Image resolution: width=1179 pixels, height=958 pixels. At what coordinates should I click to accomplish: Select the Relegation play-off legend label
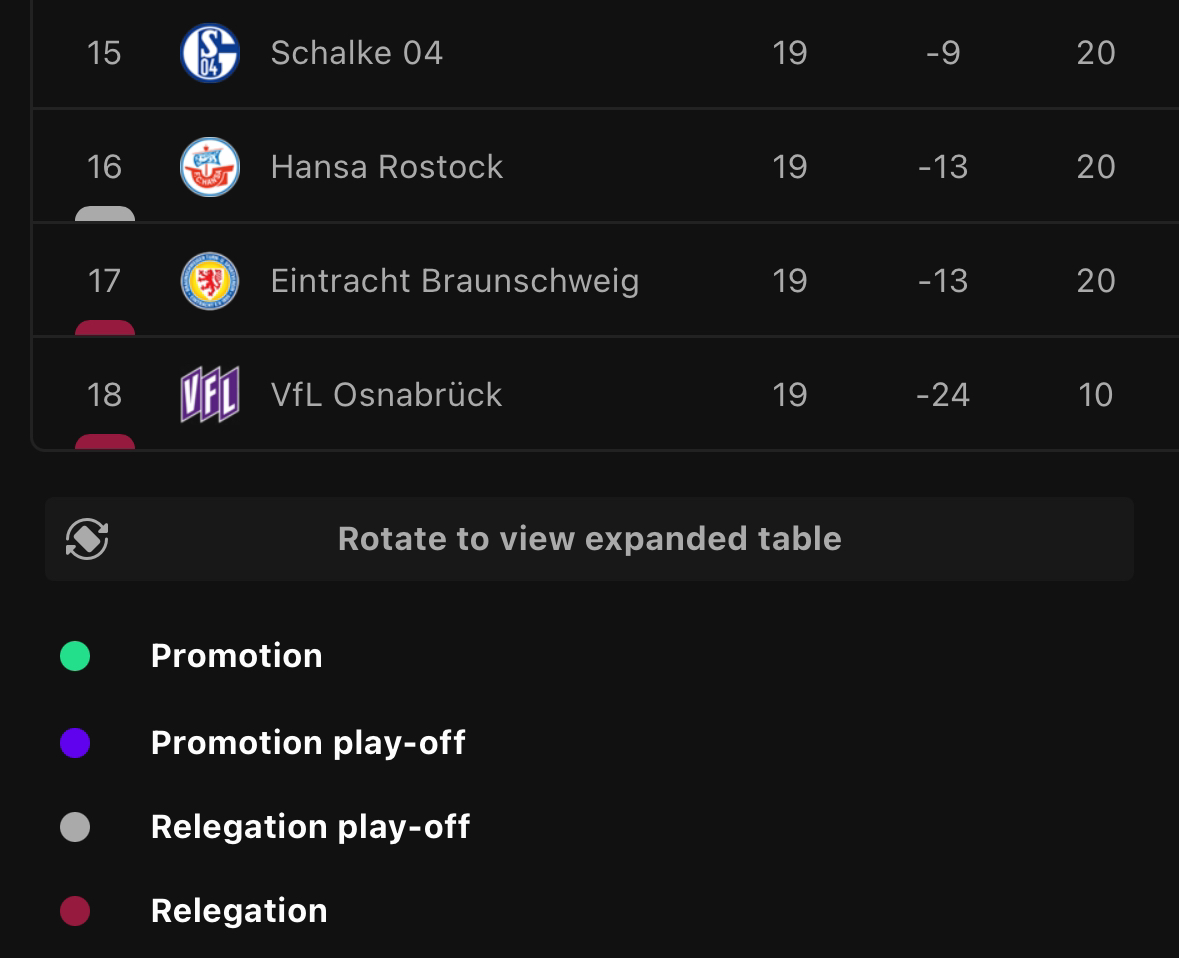(311, 828)
